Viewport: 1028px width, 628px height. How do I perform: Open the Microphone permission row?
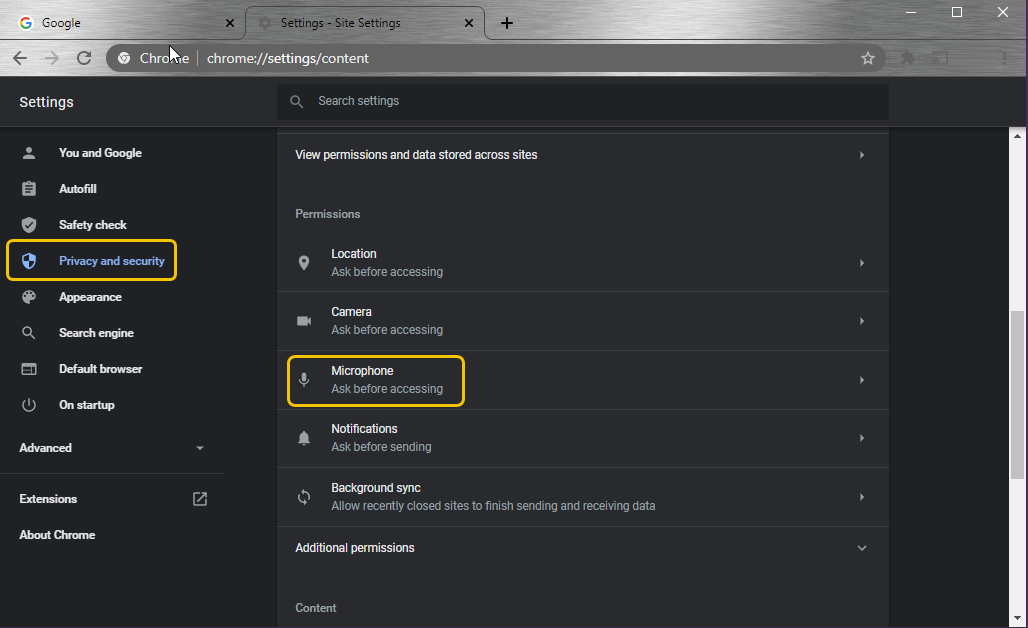pos(583,380)
